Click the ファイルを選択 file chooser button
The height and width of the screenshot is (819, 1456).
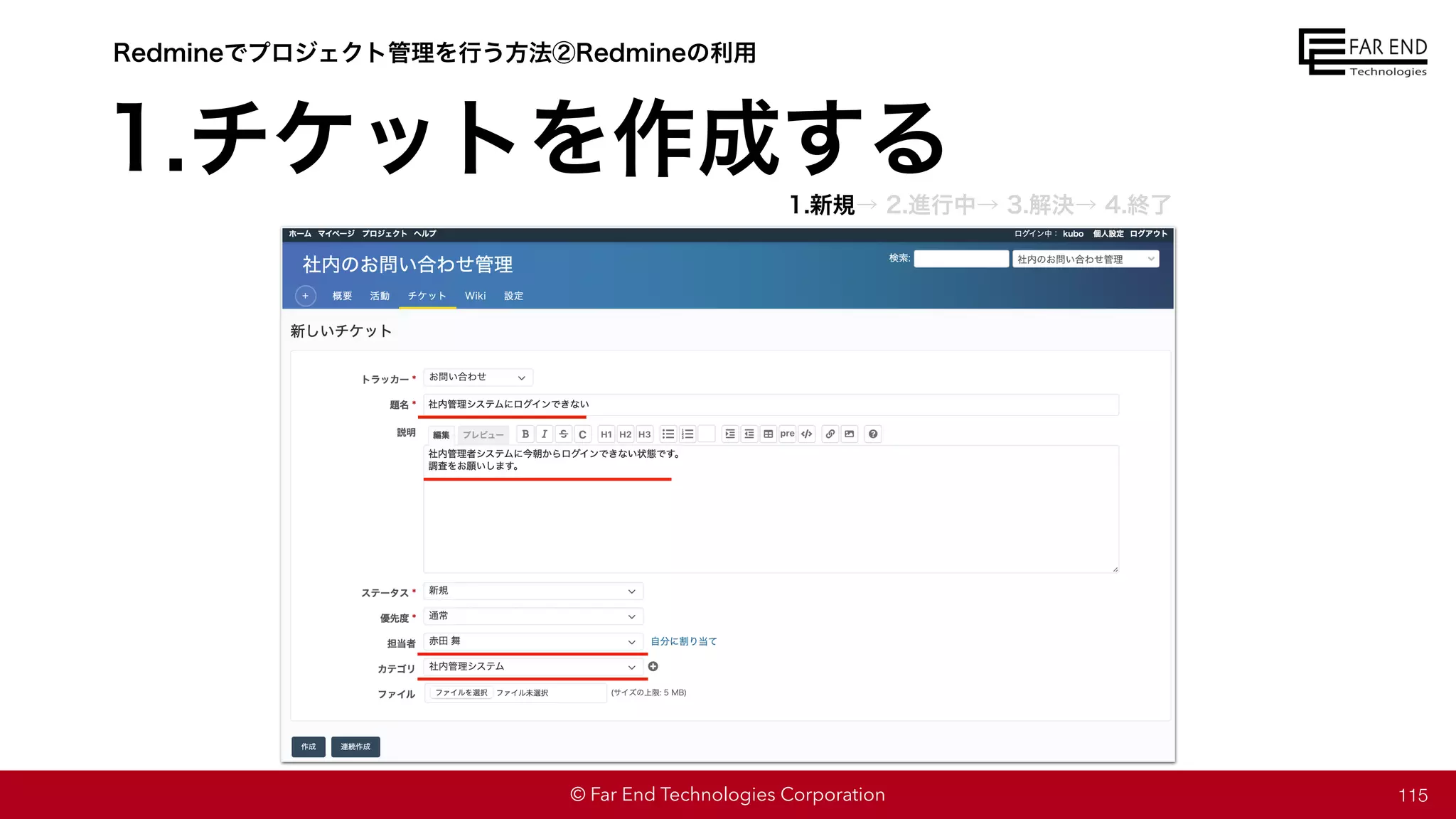click(x=461, y=692)
